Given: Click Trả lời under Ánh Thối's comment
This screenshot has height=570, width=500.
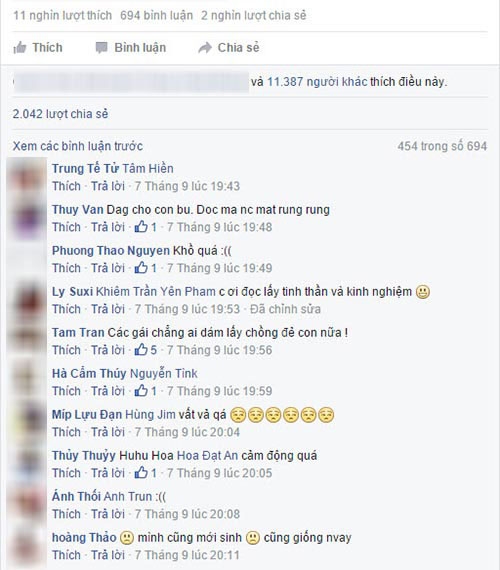Looking at the screenshot, I should (108, 514).
